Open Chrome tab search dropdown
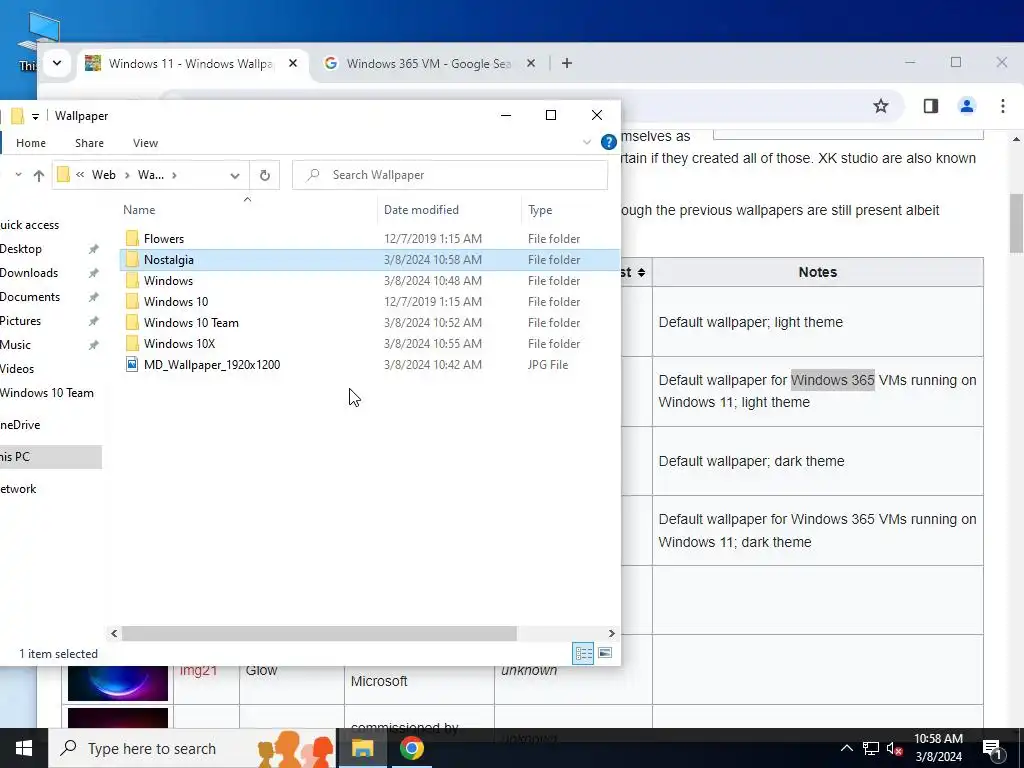1024x768 pixels. coord(57,63)
